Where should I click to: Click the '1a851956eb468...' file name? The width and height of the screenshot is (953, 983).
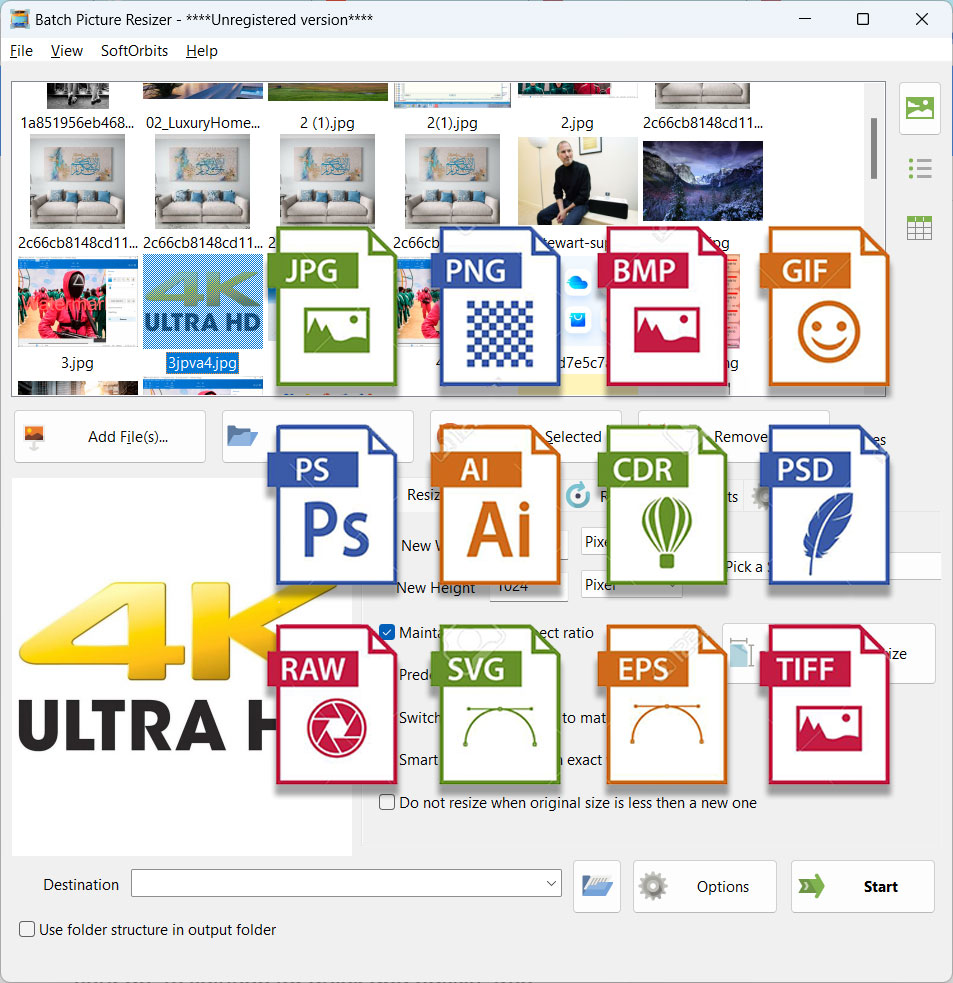click(77, 122)
